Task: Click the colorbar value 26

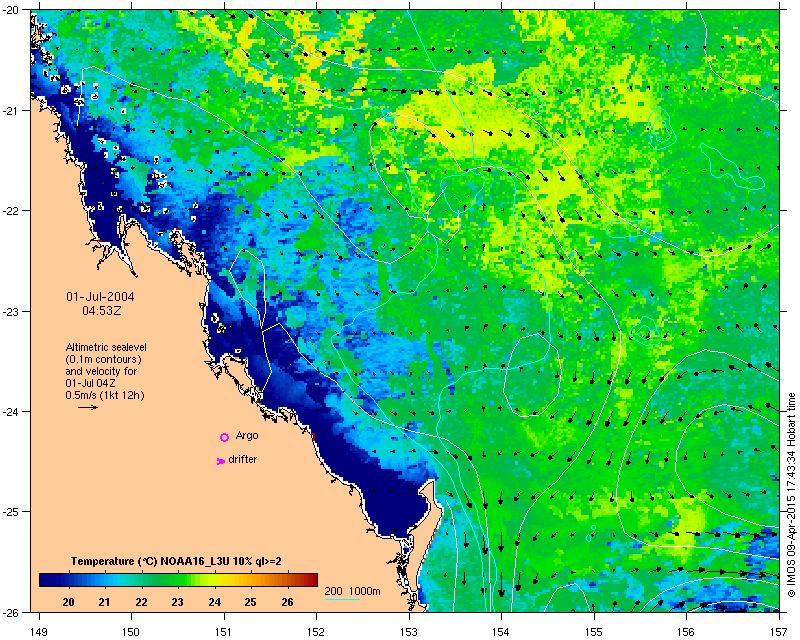Action: coord(287,602)
